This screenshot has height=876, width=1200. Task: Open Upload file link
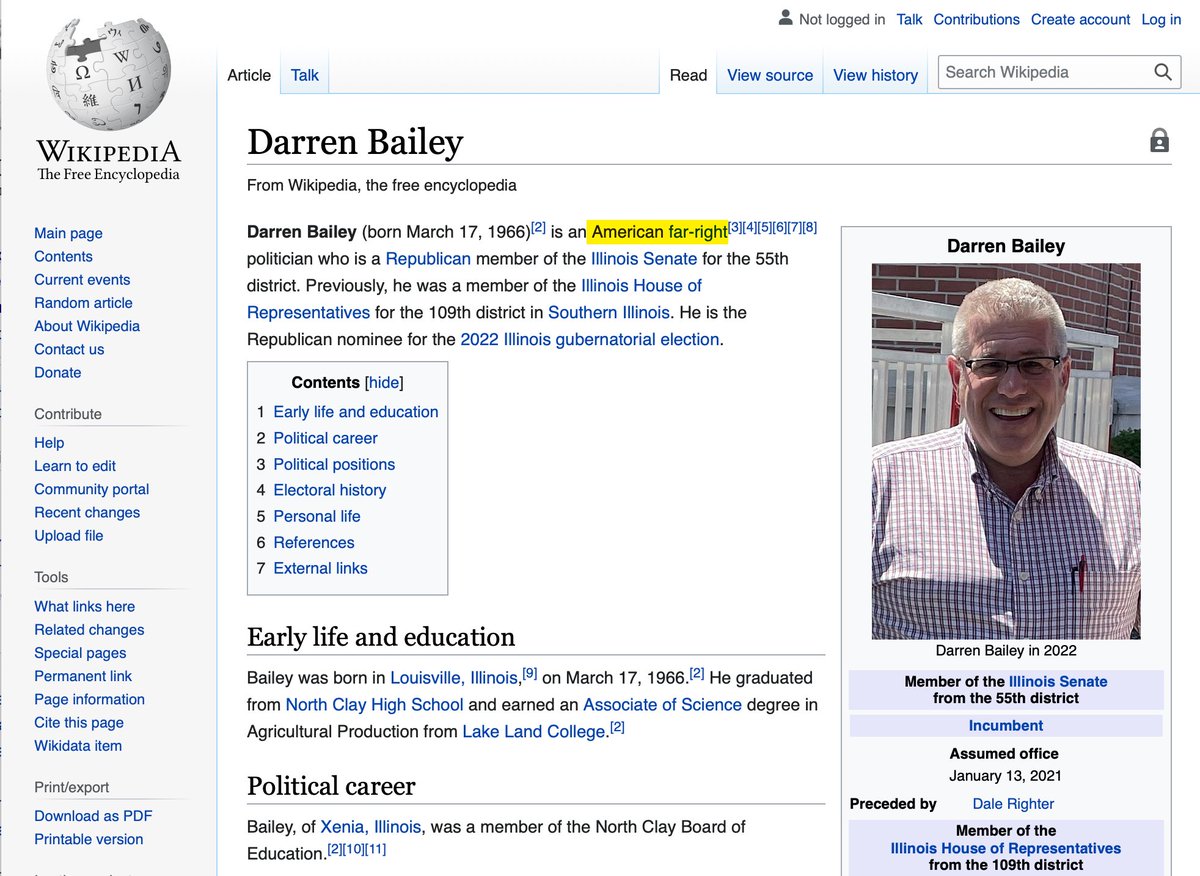(68, 535)
